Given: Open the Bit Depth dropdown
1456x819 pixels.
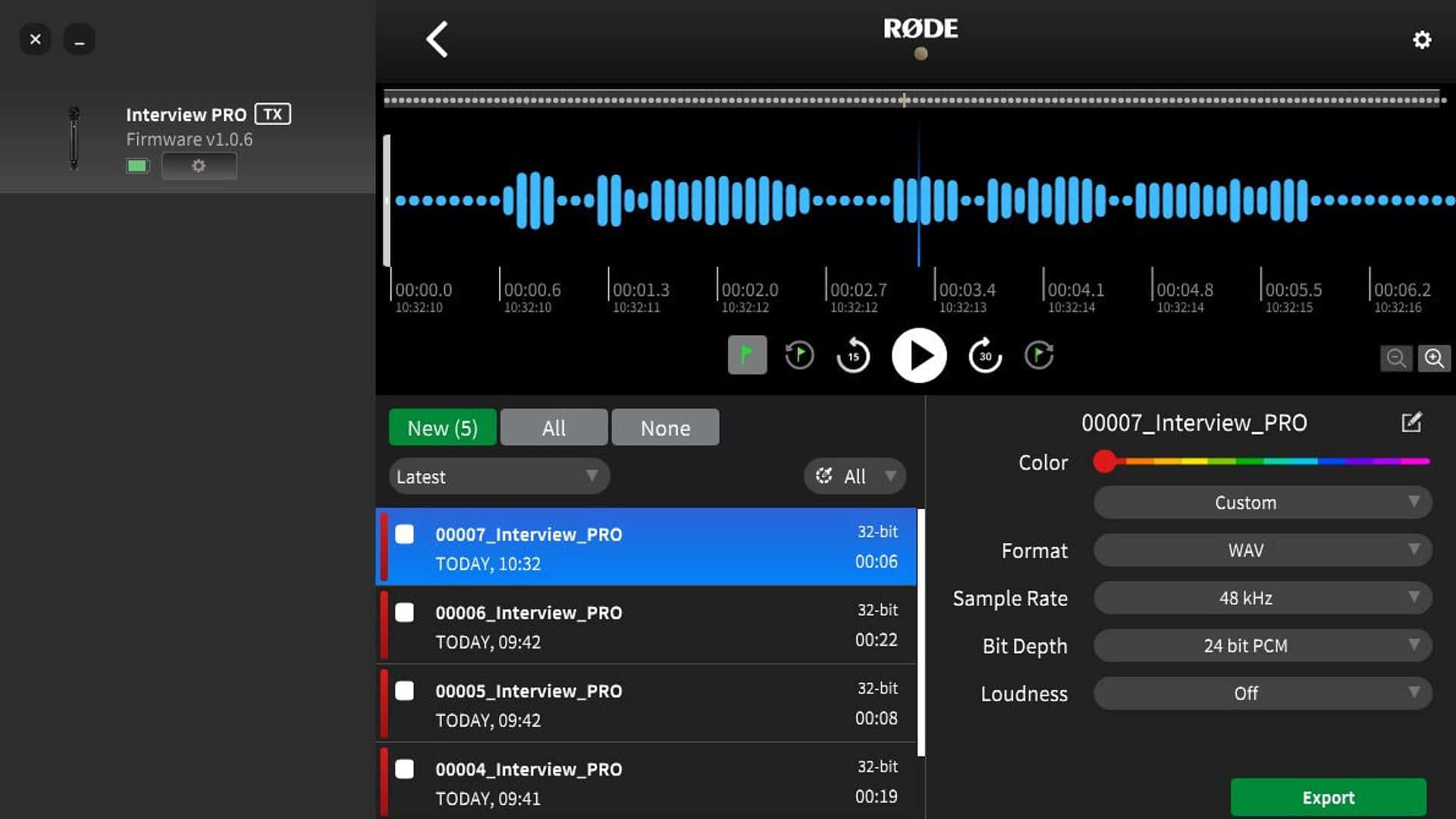Looking at the screenshot, I should [x=1262, y=645].
